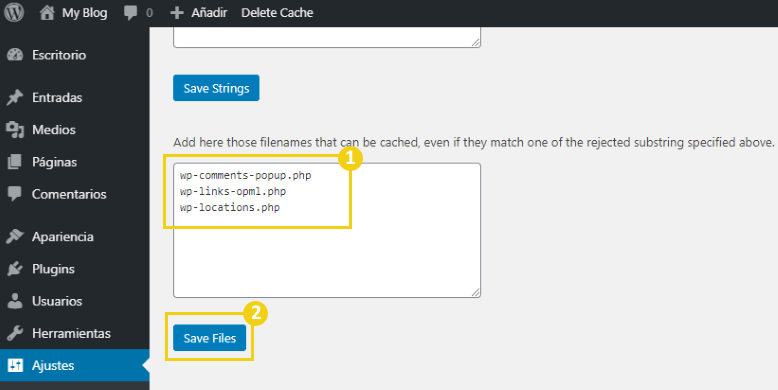Click the Save Files button
The width and height of the screenshot is (778, 390).
point(209,338)
